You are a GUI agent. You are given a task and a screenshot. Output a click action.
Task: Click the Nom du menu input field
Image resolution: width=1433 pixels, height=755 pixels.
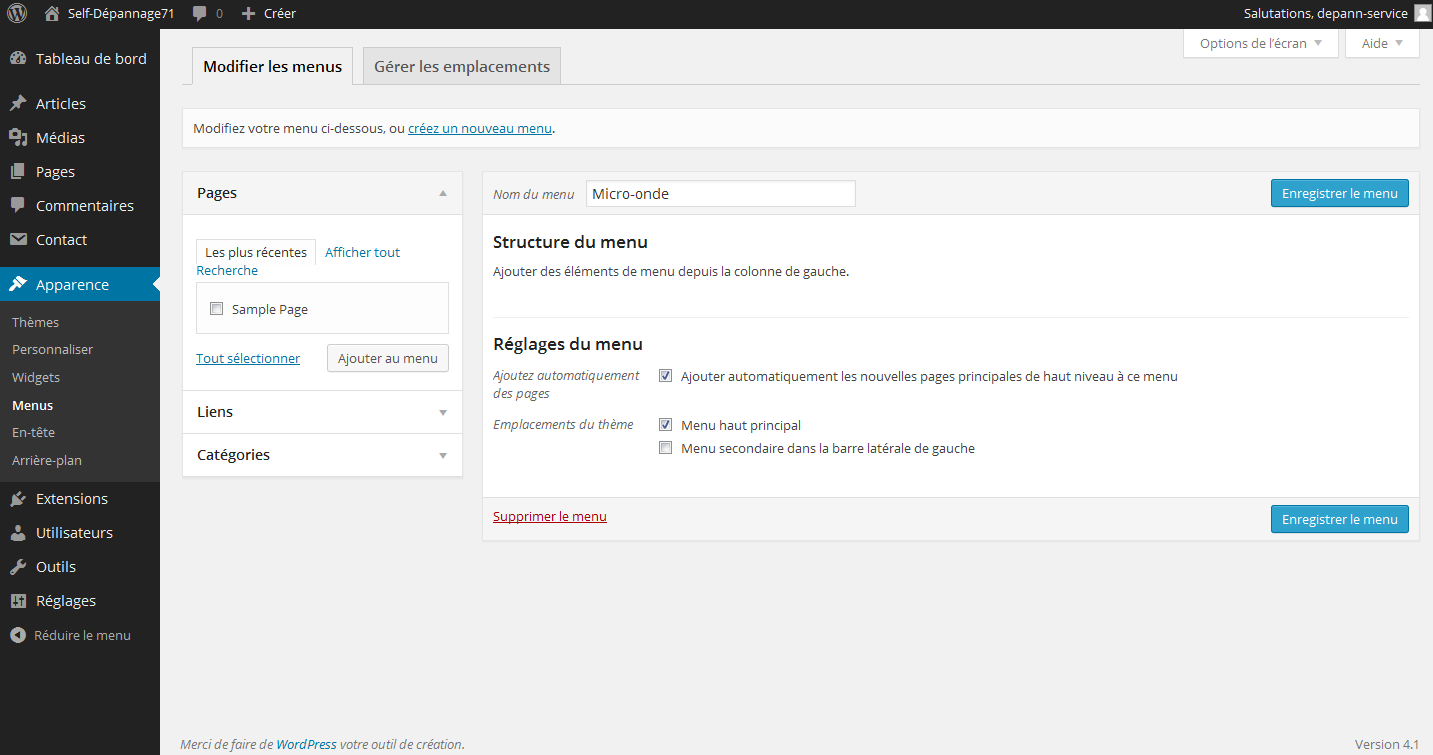(720, 193)
